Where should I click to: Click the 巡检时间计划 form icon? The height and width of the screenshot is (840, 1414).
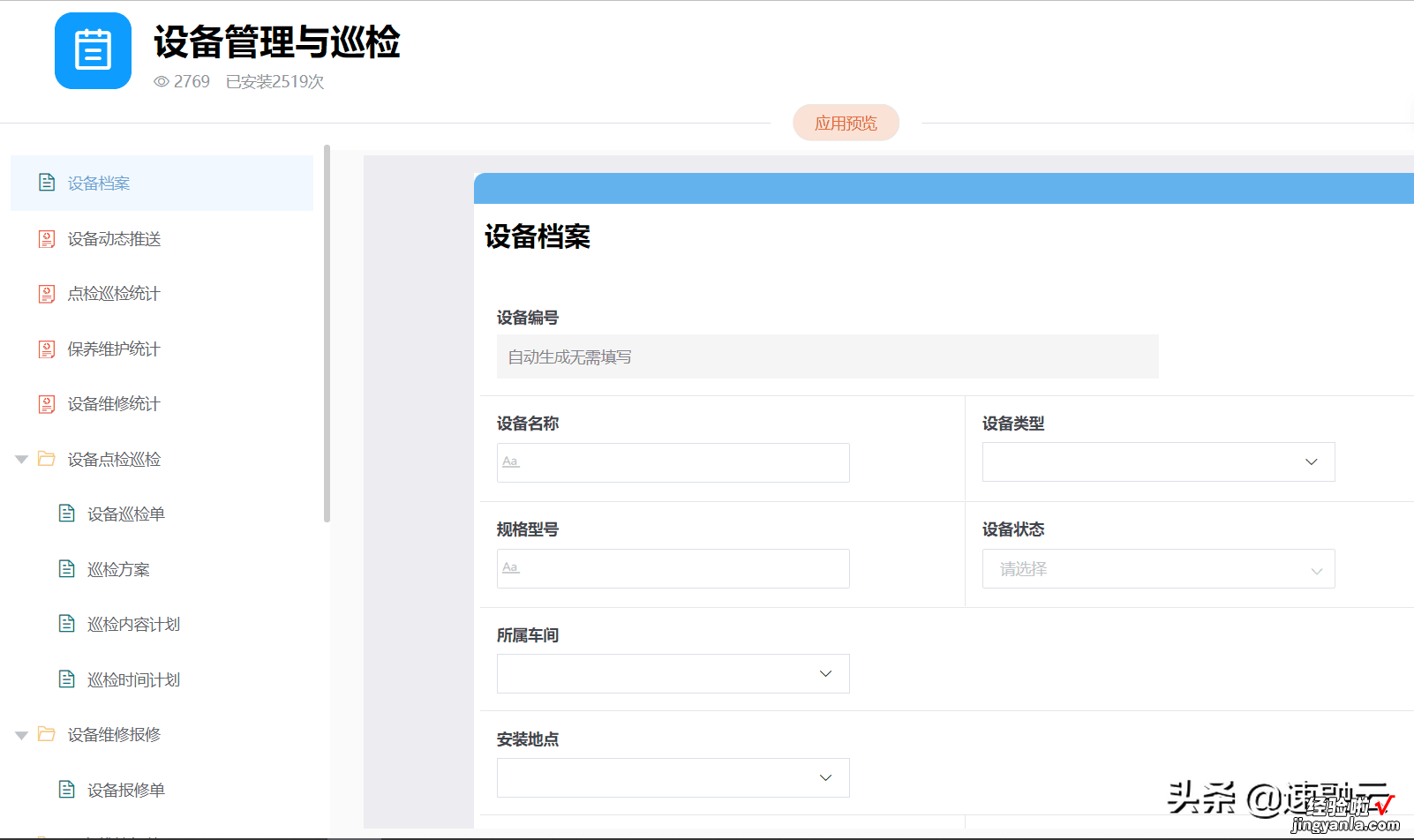tap(66, 679)
